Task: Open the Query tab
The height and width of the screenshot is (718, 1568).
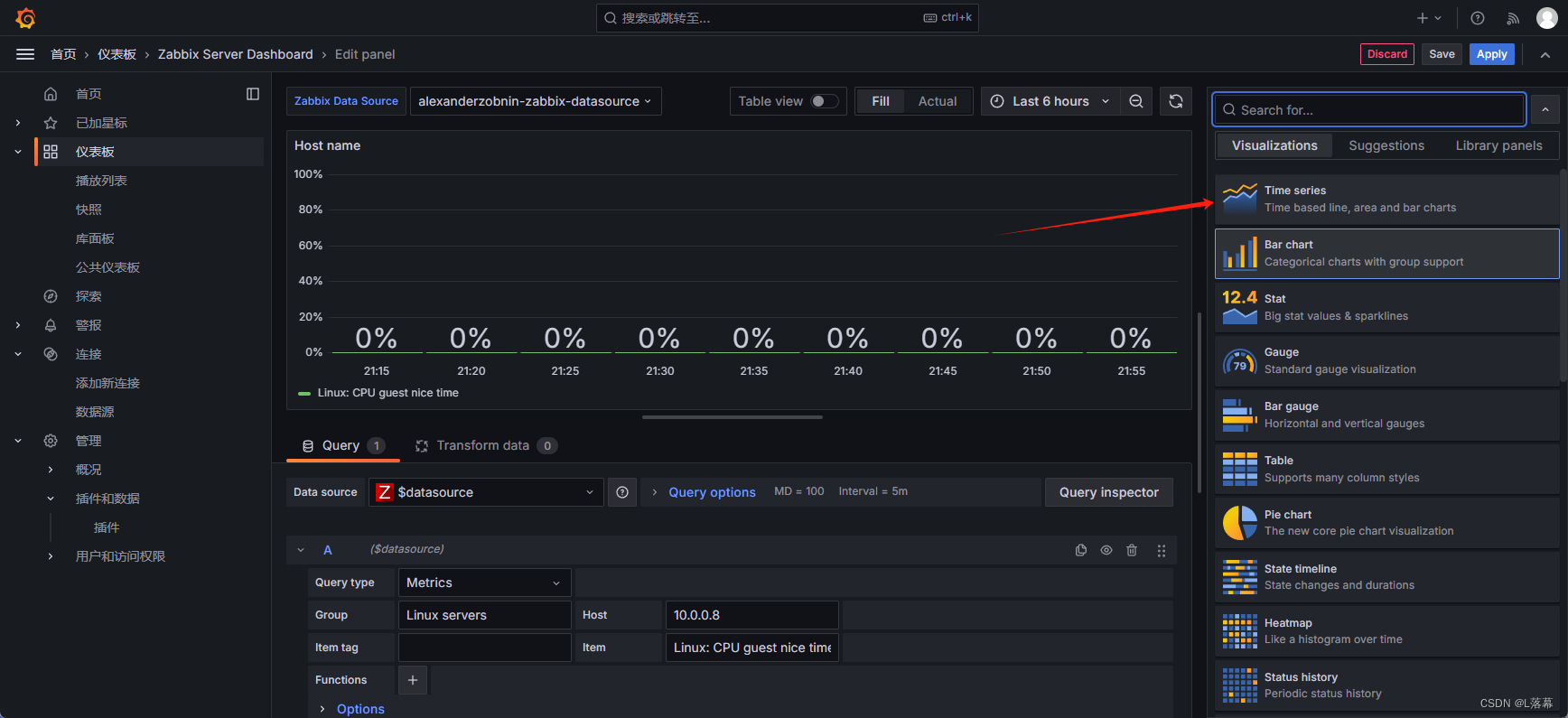Action: pos(342,445)
